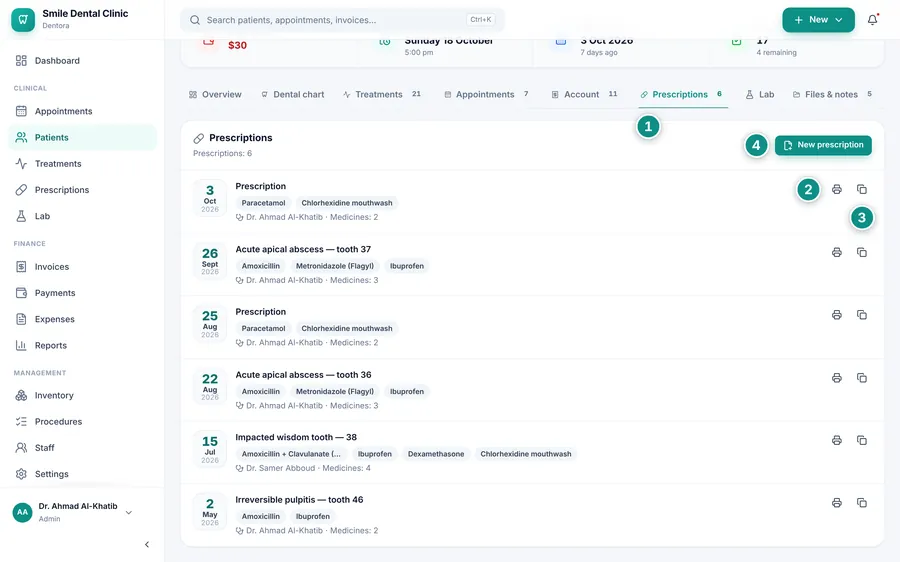Click Paracetamol tag on the 3 Oct prescription
This screenshot has height=562, width=900.
coord(263,203)
